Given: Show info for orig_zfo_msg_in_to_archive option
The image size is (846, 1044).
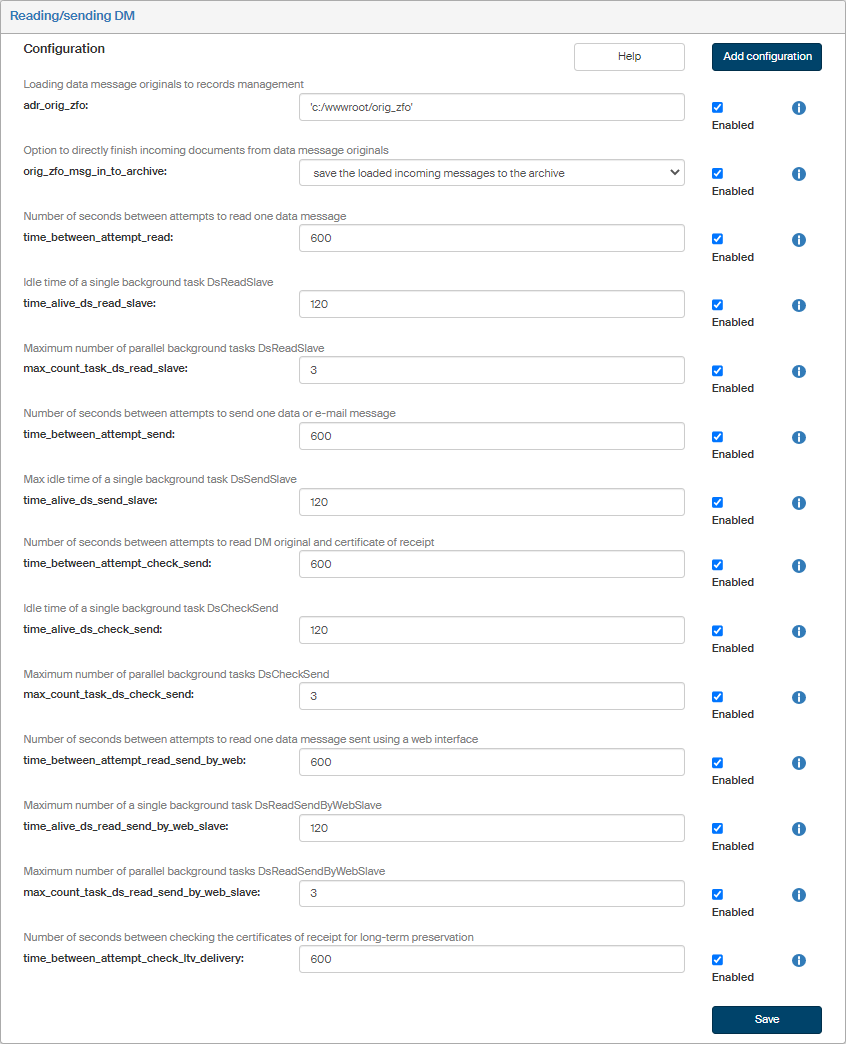Looking at the screenshot, I should coord(799,174).
